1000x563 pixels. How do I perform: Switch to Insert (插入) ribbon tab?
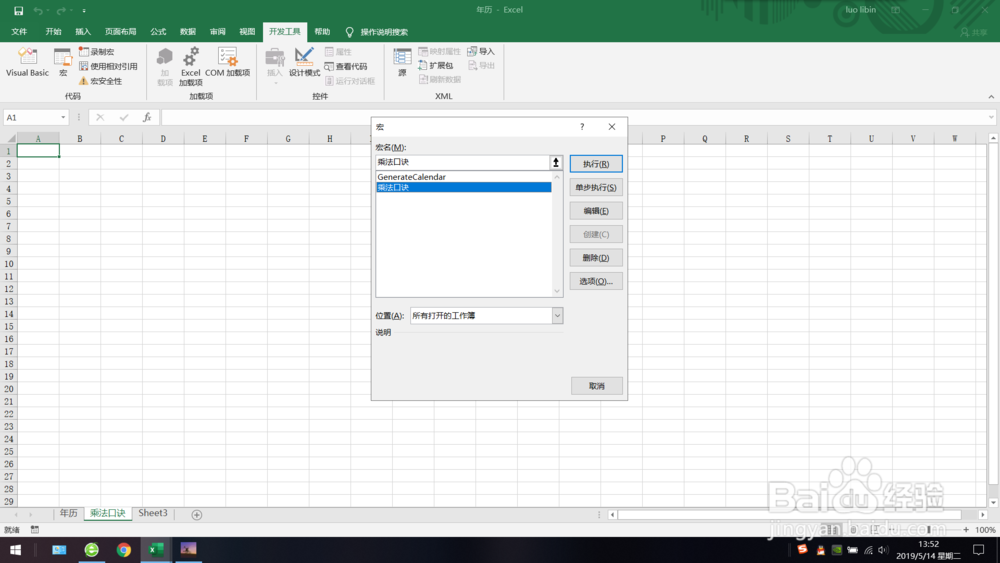[83, 32]
